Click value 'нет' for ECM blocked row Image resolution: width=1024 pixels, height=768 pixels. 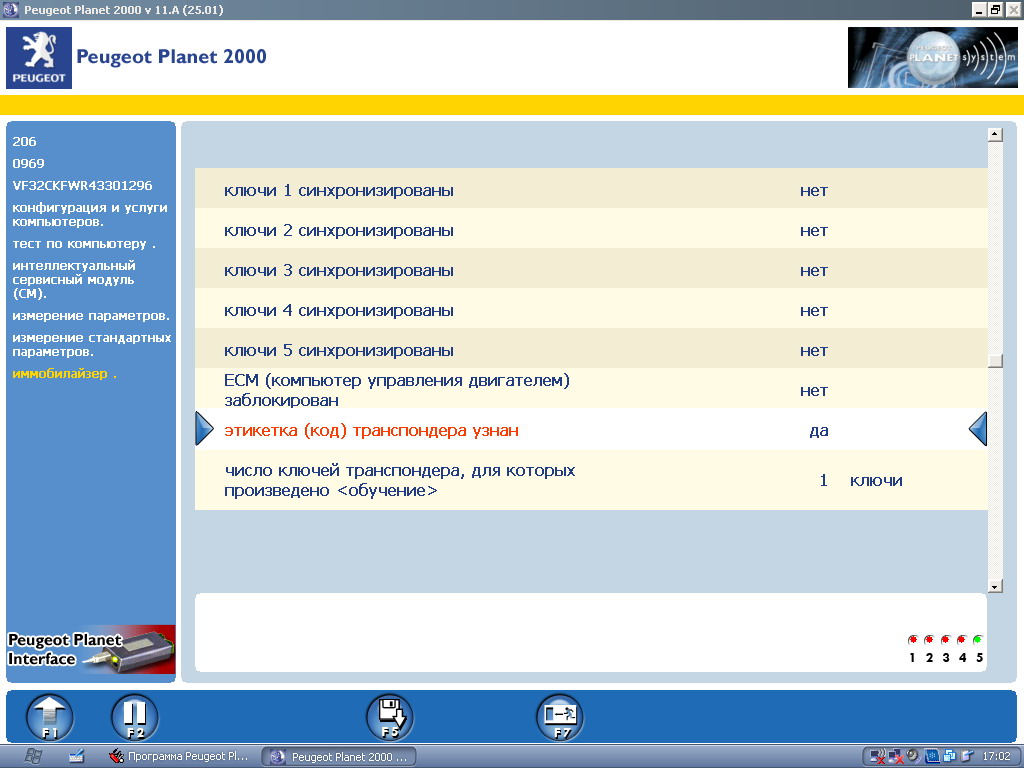coord(814,391)
